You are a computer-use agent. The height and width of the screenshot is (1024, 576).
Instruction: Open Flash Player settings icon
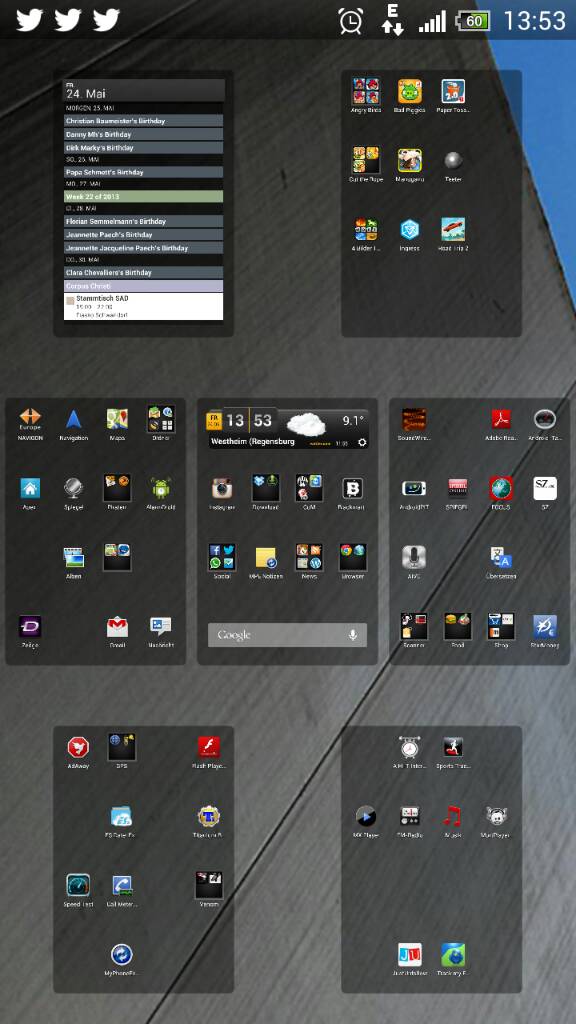click(x=208, y=747)
